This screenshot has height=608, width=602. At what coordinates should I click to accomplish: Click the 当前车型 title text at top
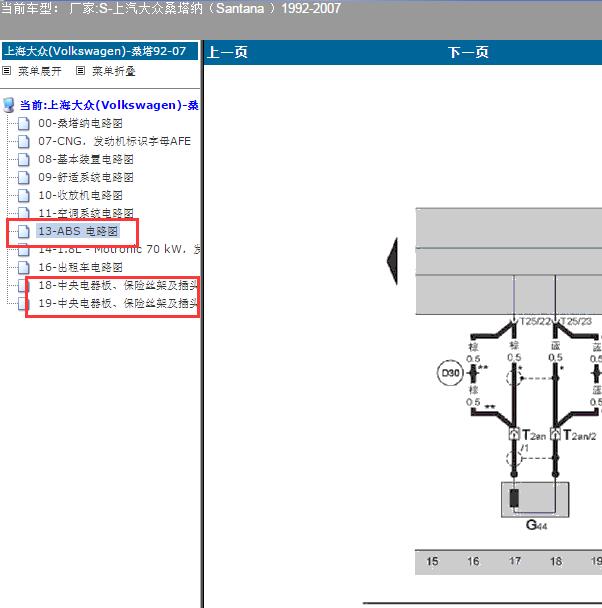point(171,8)
